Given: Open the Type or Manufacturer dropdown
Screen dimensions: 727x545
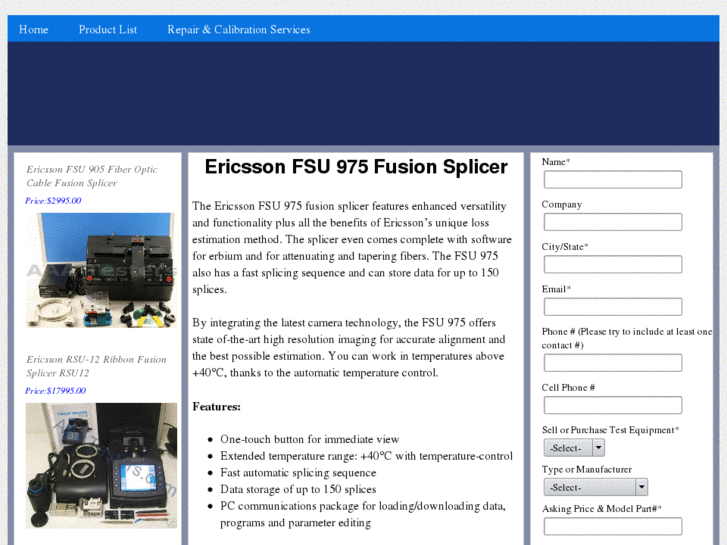Looking at the screenshot, I should (595, 487).
